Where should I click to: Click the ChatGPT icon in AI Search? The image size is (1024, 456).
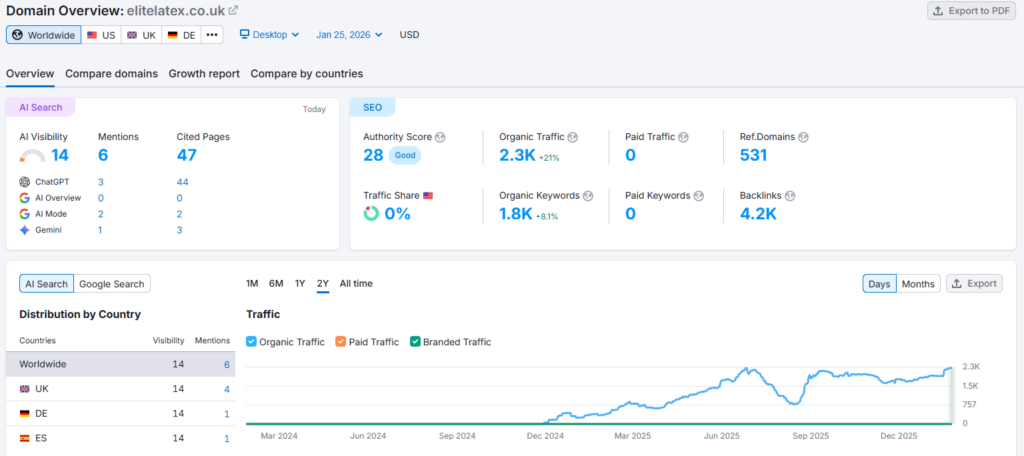(x=25, y=182)
